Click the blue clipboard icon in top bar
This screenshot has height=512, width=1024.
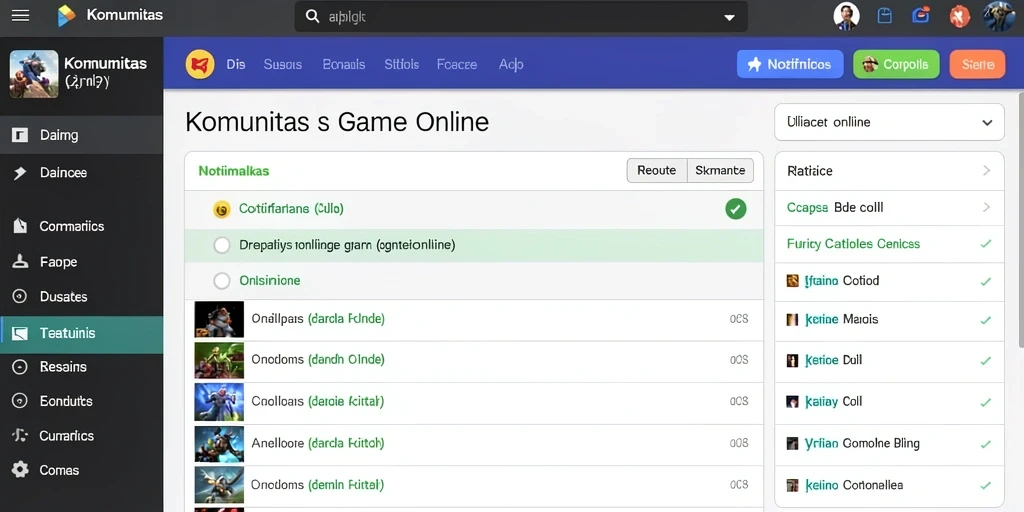(x=884, y=16)
